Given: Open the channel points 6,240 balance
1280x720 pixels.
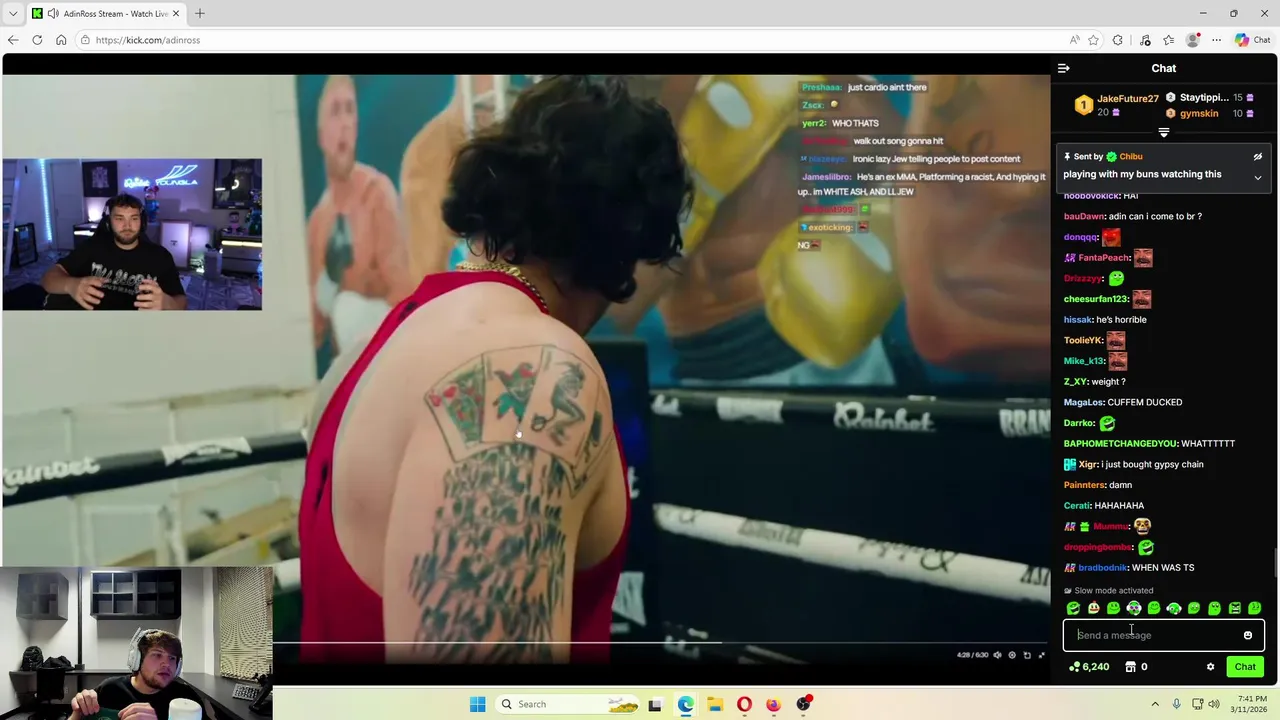Looking at the screenshot, I should point(1089,667).
